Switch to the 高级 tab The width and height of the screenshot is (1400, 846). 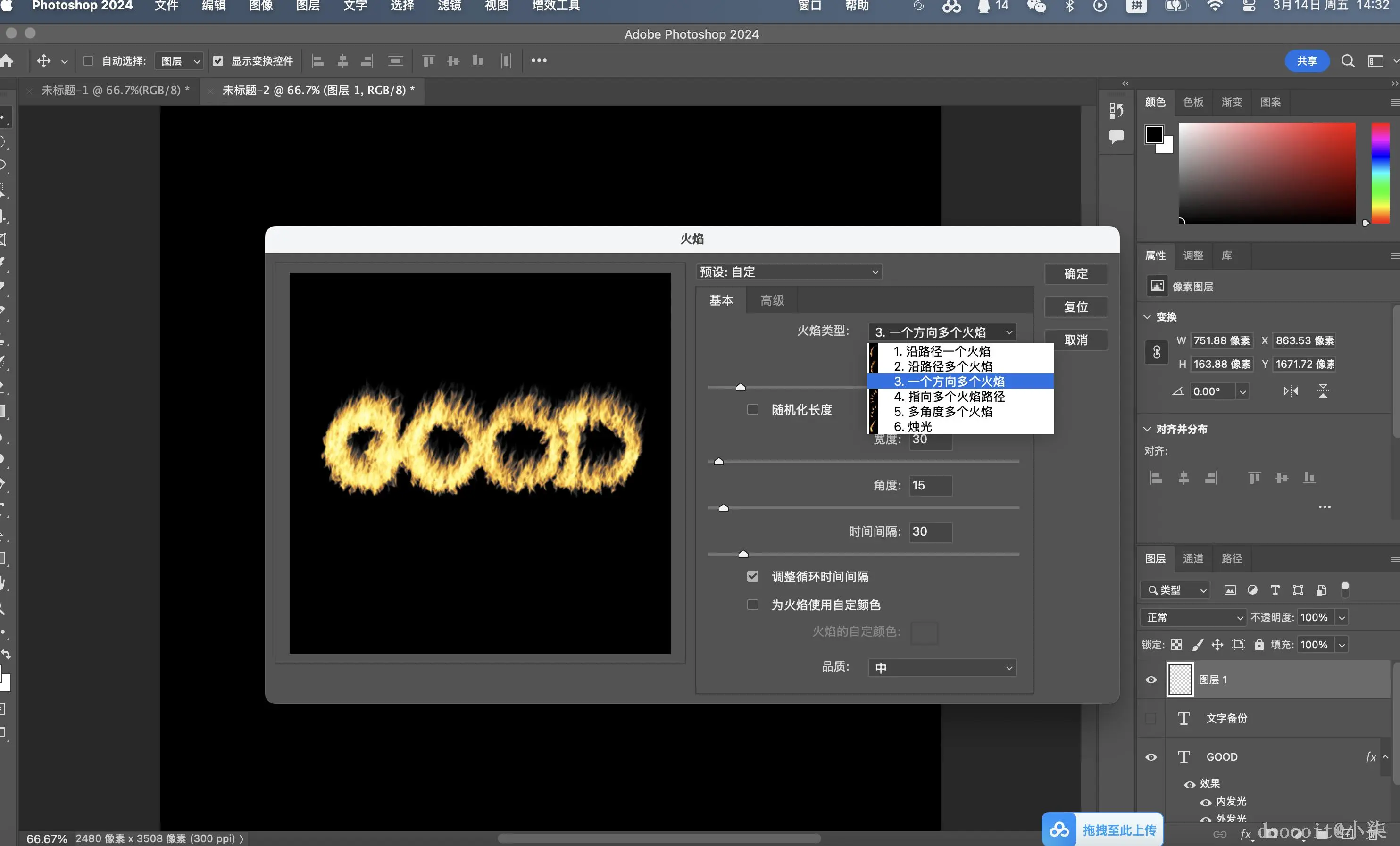point(772,300)
